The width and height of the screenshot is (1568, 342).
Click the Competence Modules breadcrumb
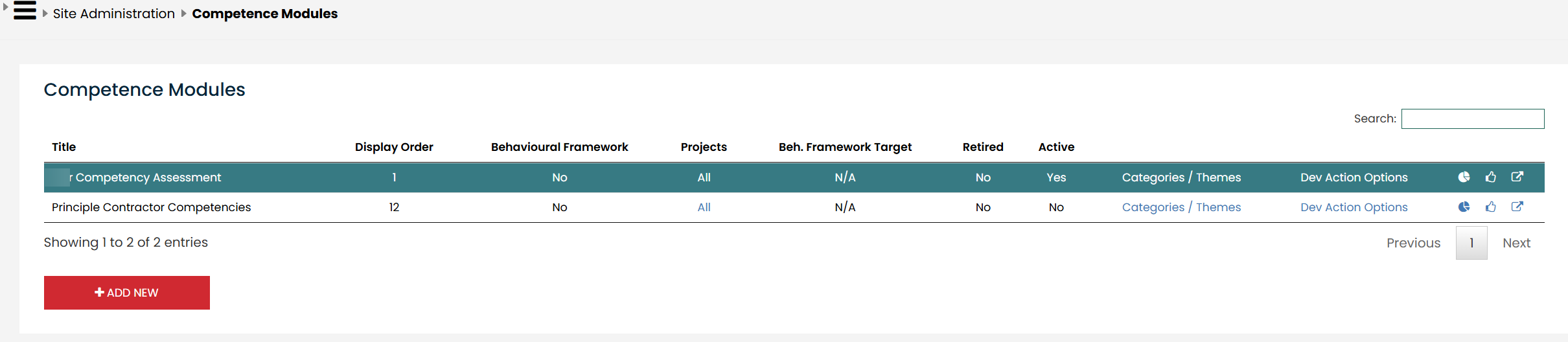coord(264,14)
